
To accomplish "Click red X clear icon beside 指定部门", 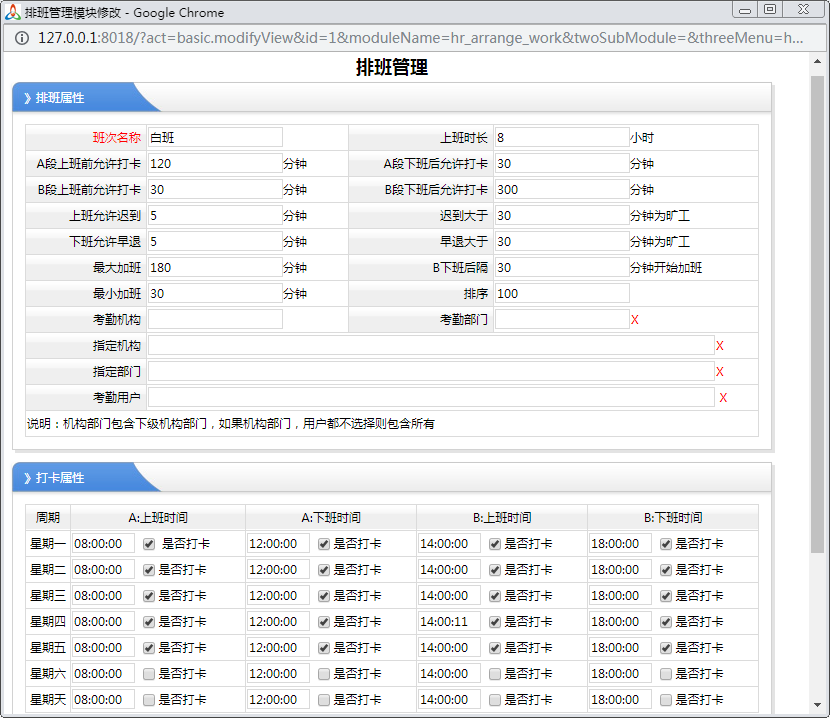I will point(720,372).
